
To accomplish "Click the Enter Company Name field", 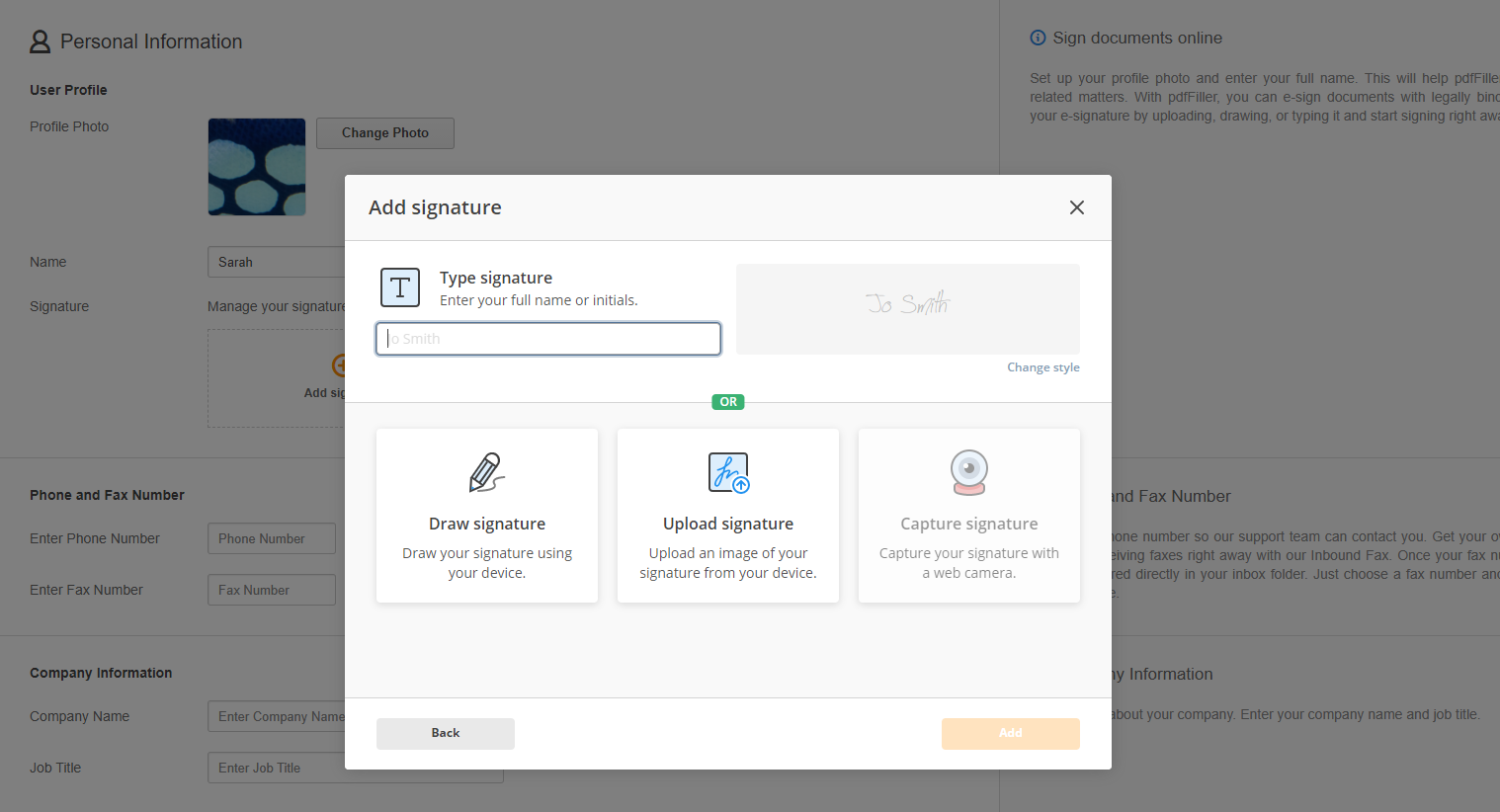I will pos(277,716).
